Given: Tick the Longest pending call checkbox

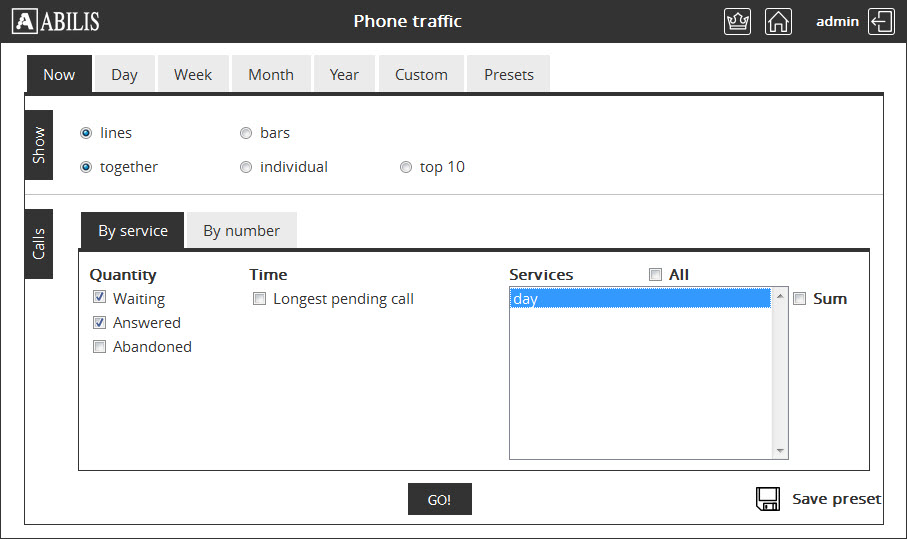Looking at the screenshot, I should (259, 299).
